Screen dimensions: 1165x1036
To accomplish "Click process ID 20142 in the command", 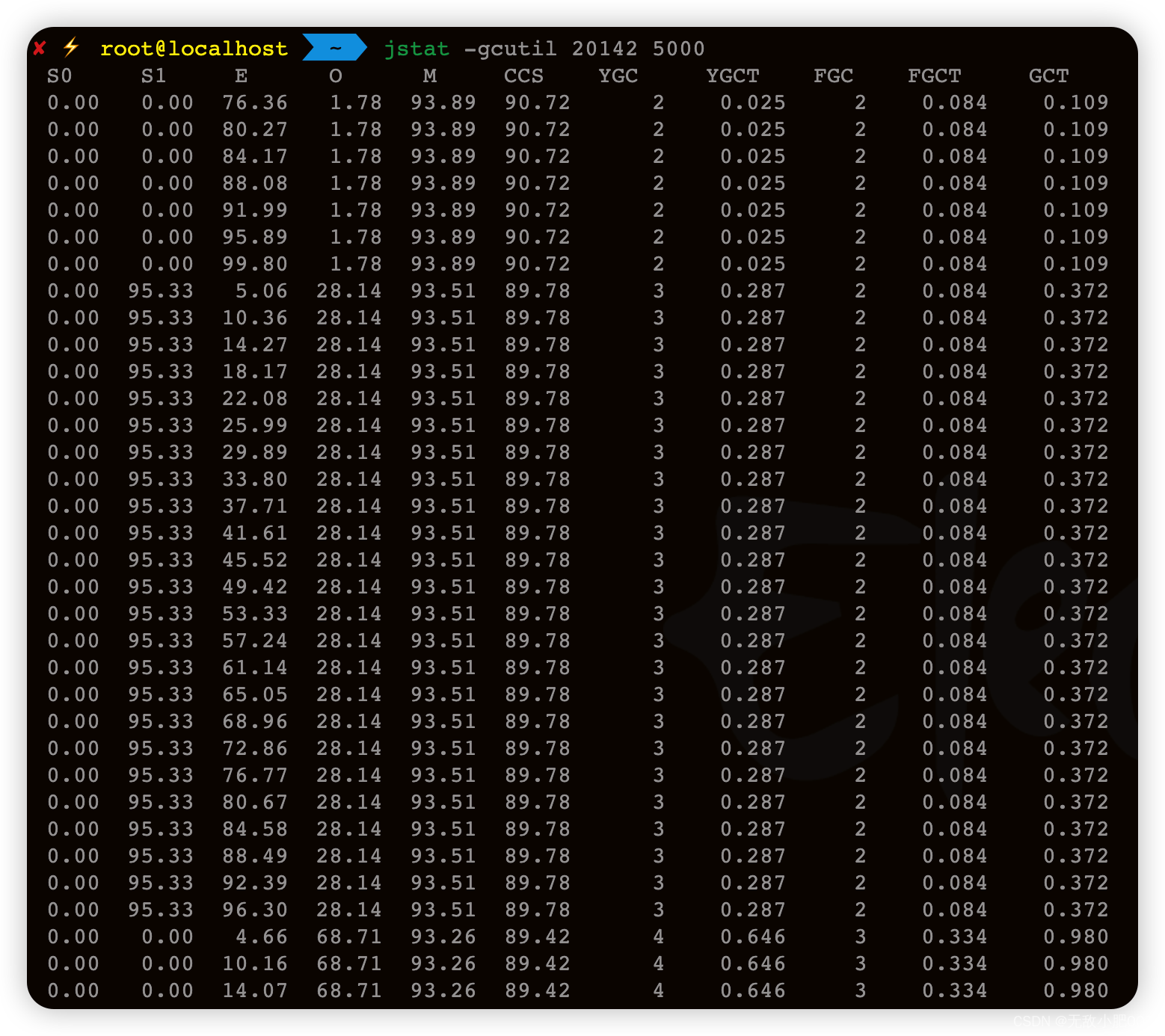I will tap(605, 49).
